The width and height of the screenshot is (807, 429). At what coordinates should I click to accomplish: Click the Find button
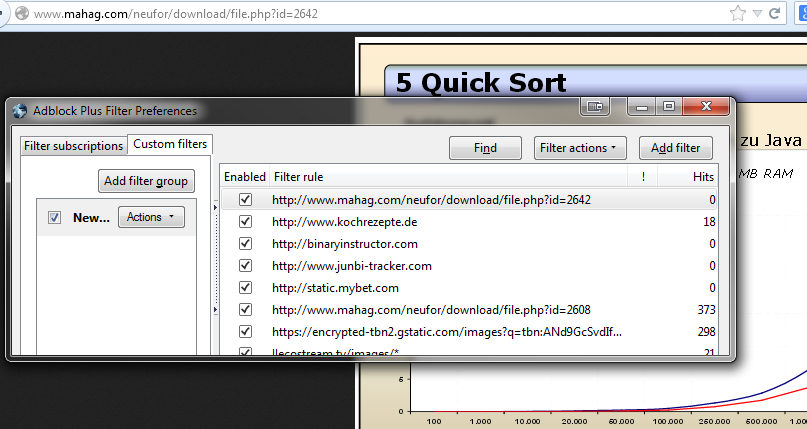pyautogui.click(x=485, y=148)
